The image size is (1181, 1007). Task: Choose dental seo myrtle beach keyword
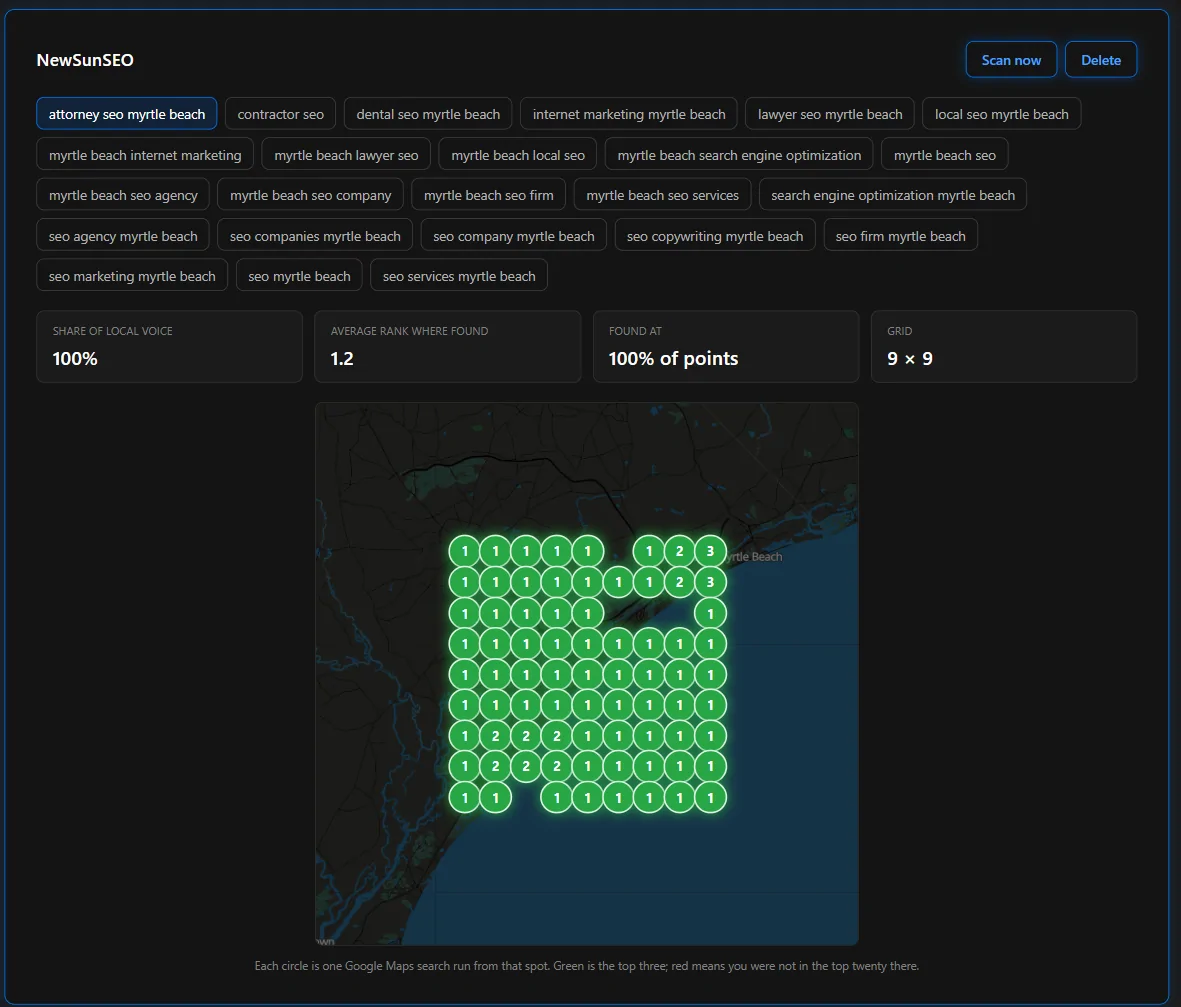coord(428,114)
